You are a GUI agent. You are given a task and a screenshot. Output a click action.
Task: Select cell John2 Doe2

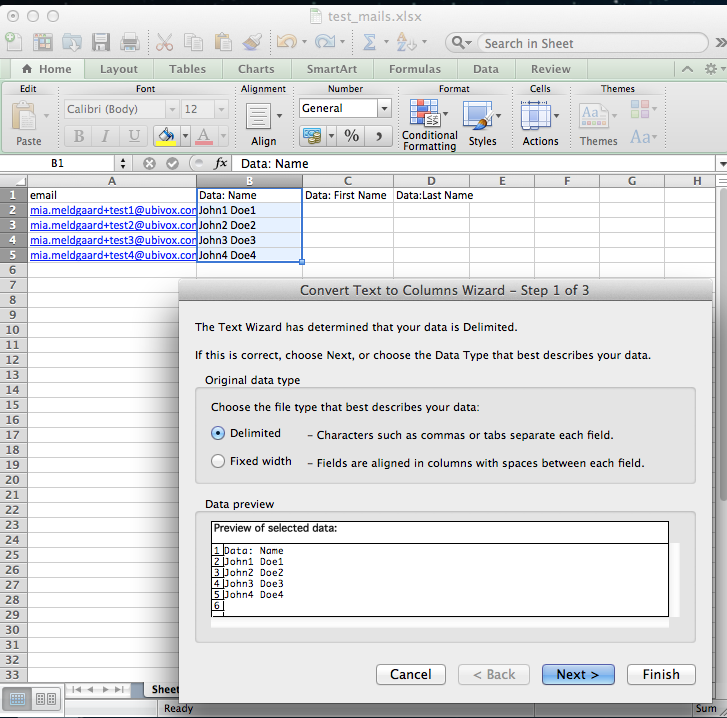pos(249,225)
